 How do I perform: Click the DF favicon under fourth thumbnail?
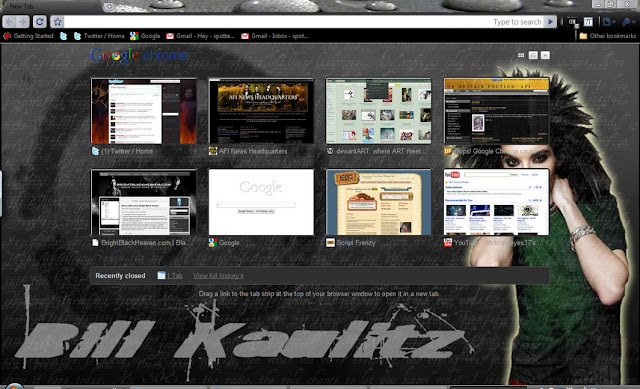(448, 151)
